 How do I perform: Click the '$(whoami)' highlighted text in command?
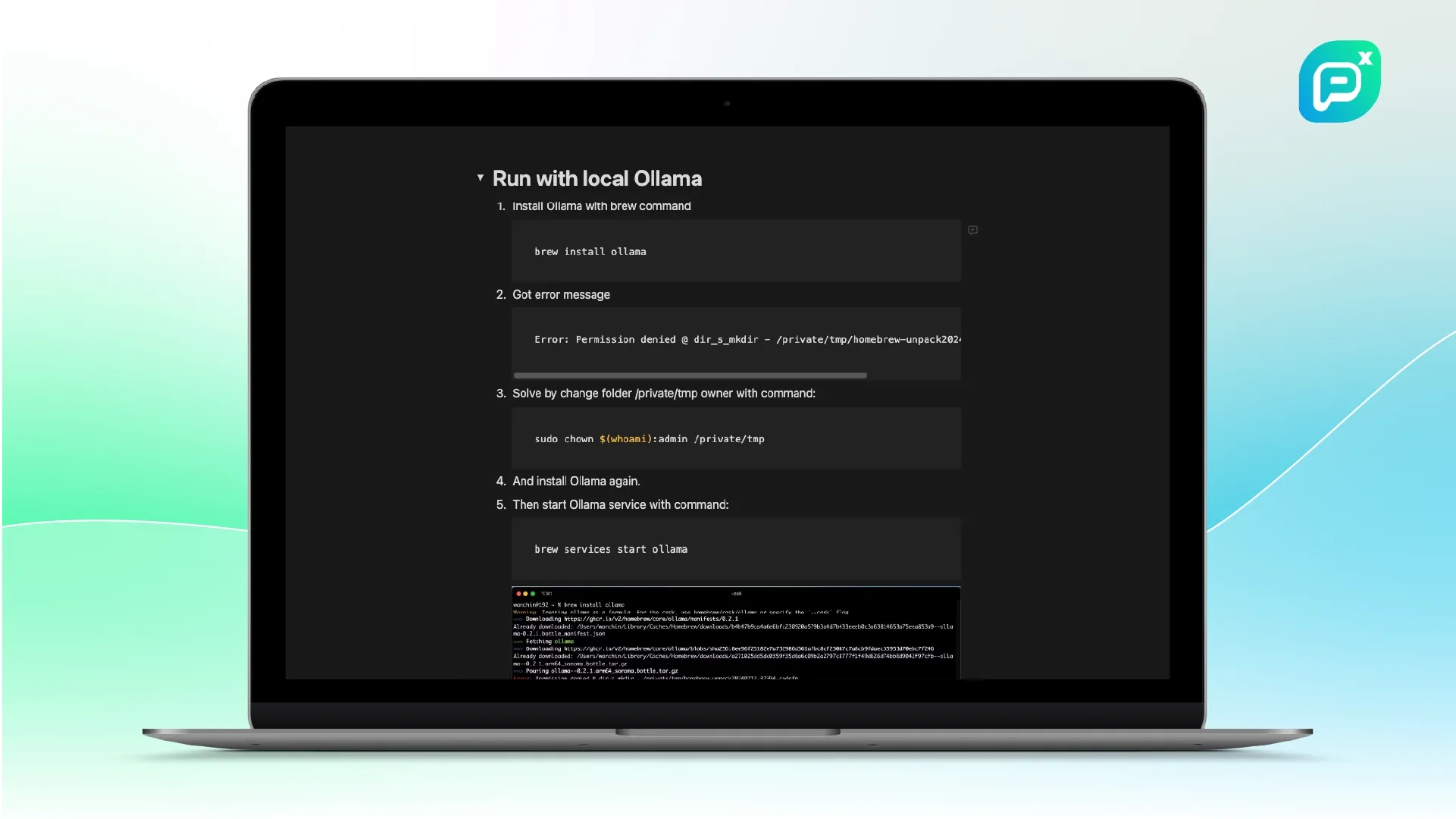coord(625,439)
